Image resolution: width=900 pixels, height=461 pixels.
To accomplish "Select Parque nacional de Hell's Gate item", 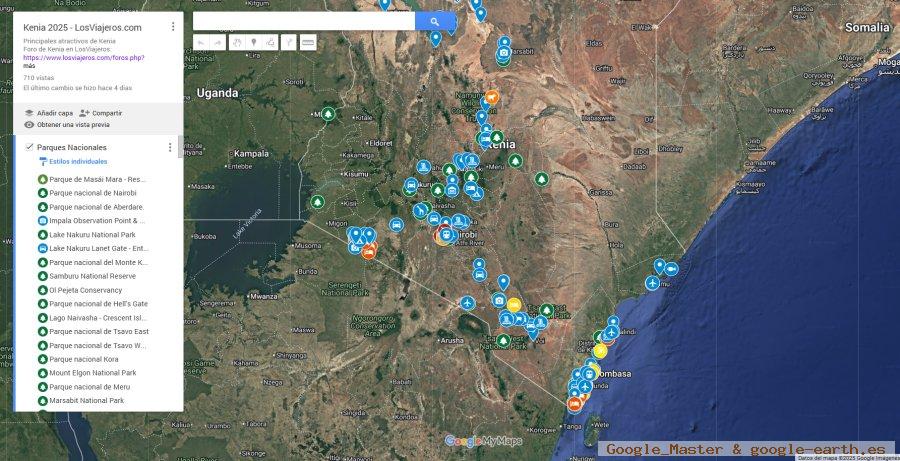I will tap(93, 304).
